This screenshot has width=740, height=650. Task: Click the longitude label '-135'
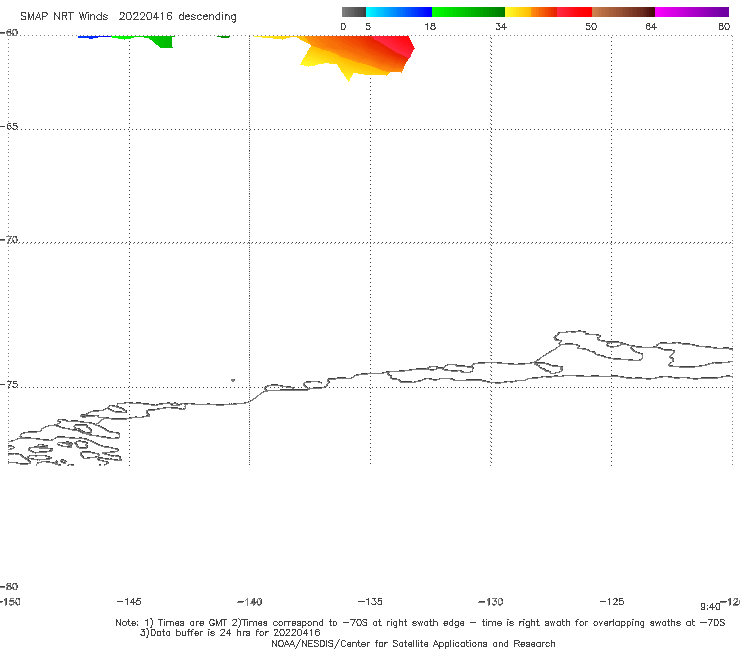tap(370, 601)
